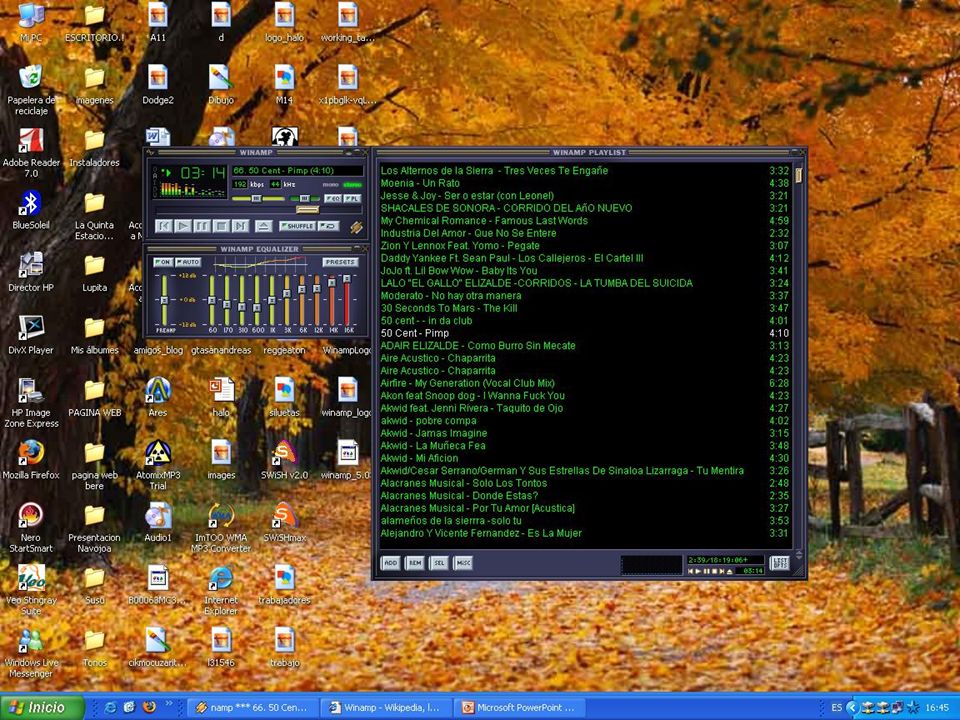Click the PAGINA WEB folder icon
The width and height of the screenshot is (960, 720).
[94, 397]
